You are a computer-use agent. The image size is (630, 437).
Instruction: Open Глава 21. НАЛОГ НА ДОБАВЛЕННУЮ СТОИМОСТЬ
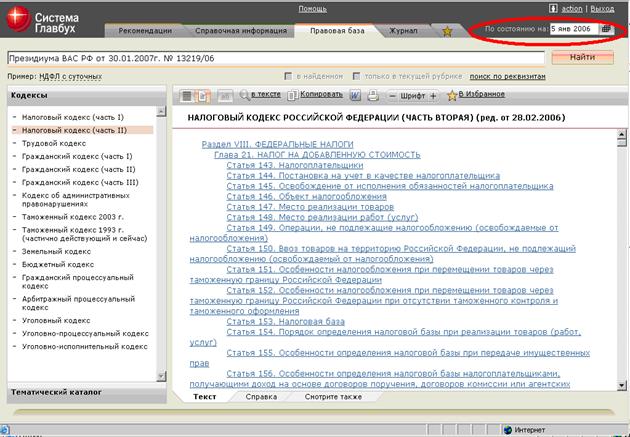pos(317,155)
